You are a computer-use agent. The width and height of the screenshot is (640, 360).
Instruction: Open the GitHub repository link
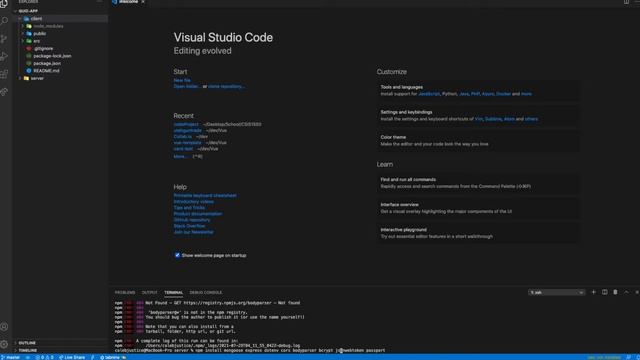[192, 220]
